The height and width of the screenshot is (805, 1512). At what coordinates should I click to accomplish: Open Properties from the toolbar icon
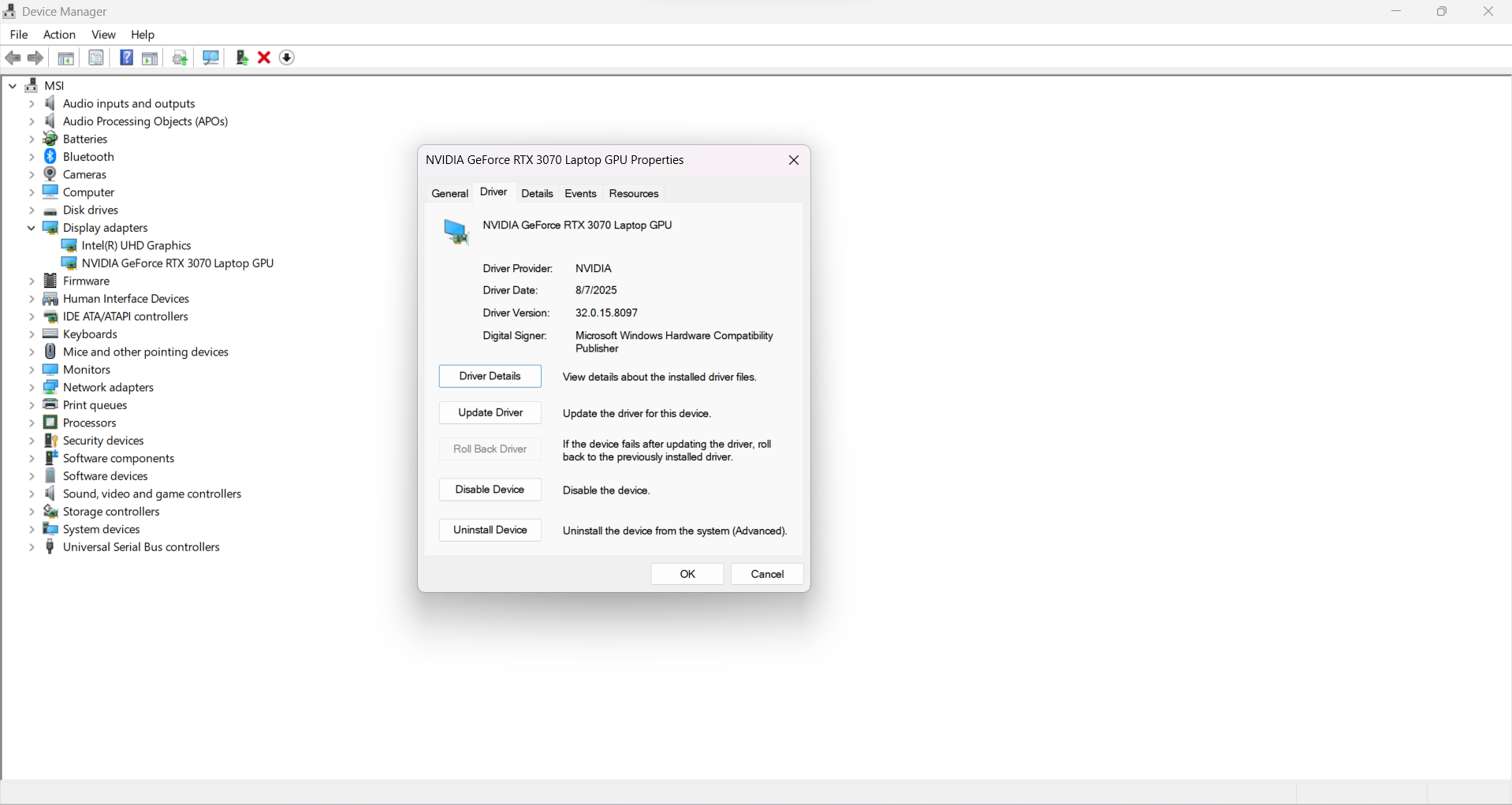[96, 58]
